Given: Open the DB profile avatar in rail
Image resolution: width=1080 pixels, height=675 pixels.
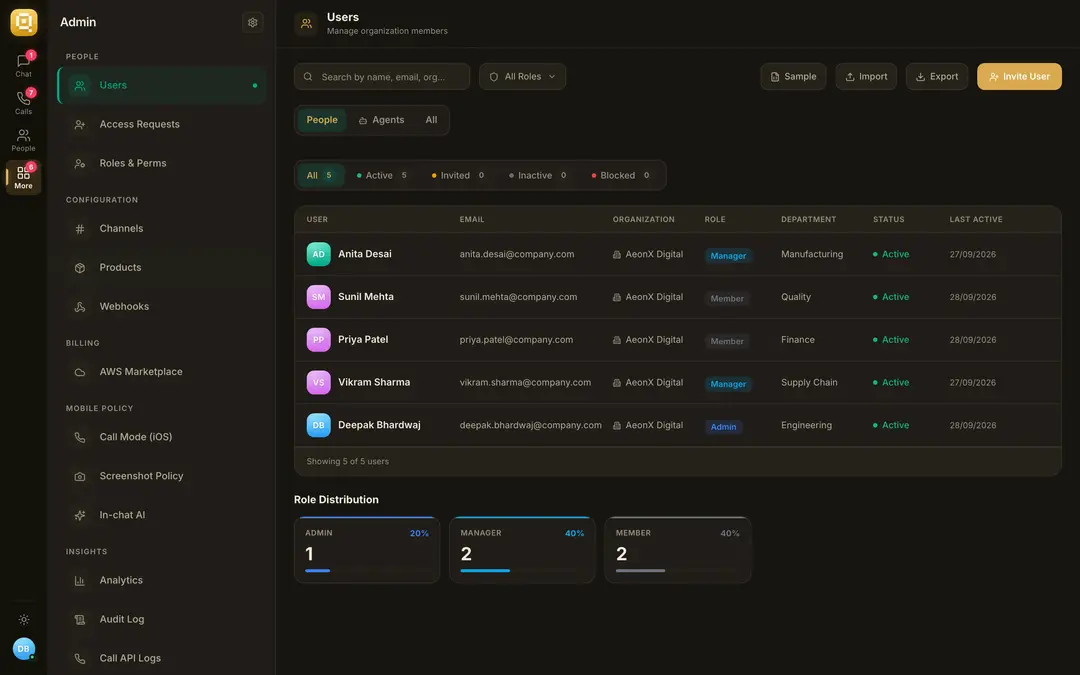Looking at the screenshot, I should coord(23,648).
